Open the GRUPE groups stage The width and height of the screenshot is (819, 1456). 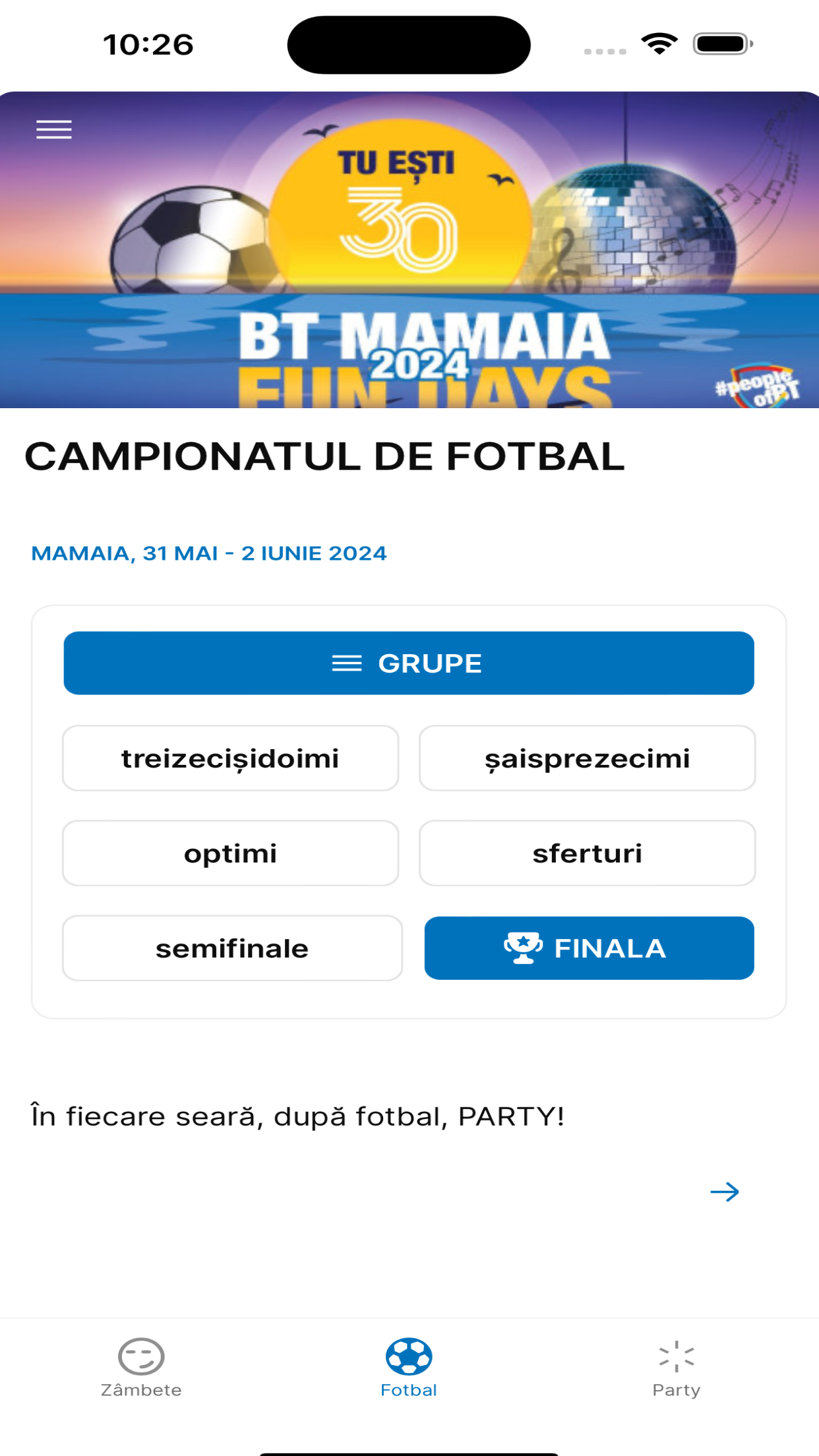(409, 663)
